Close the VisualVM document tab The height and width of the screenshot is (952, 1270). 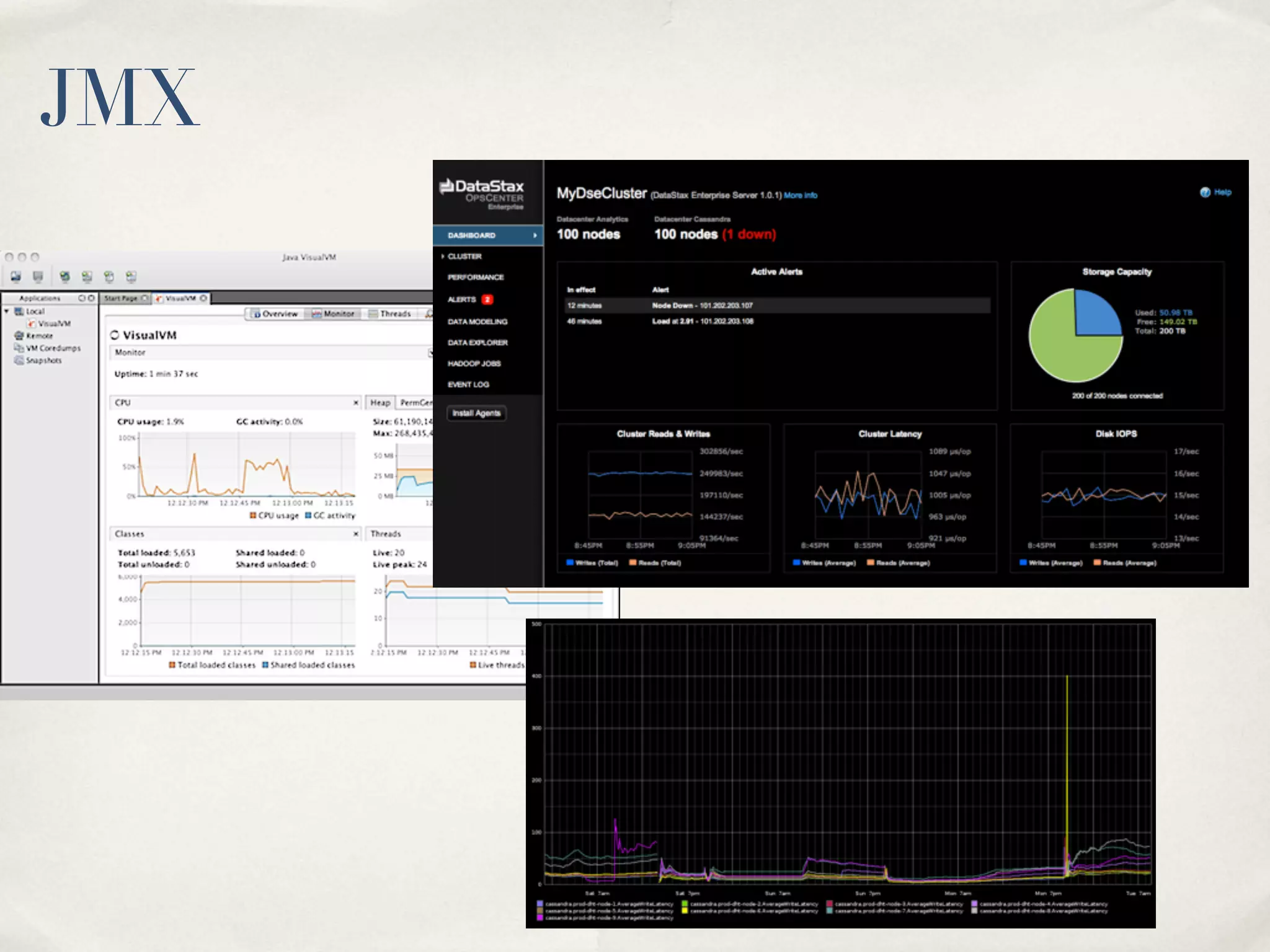203,298
